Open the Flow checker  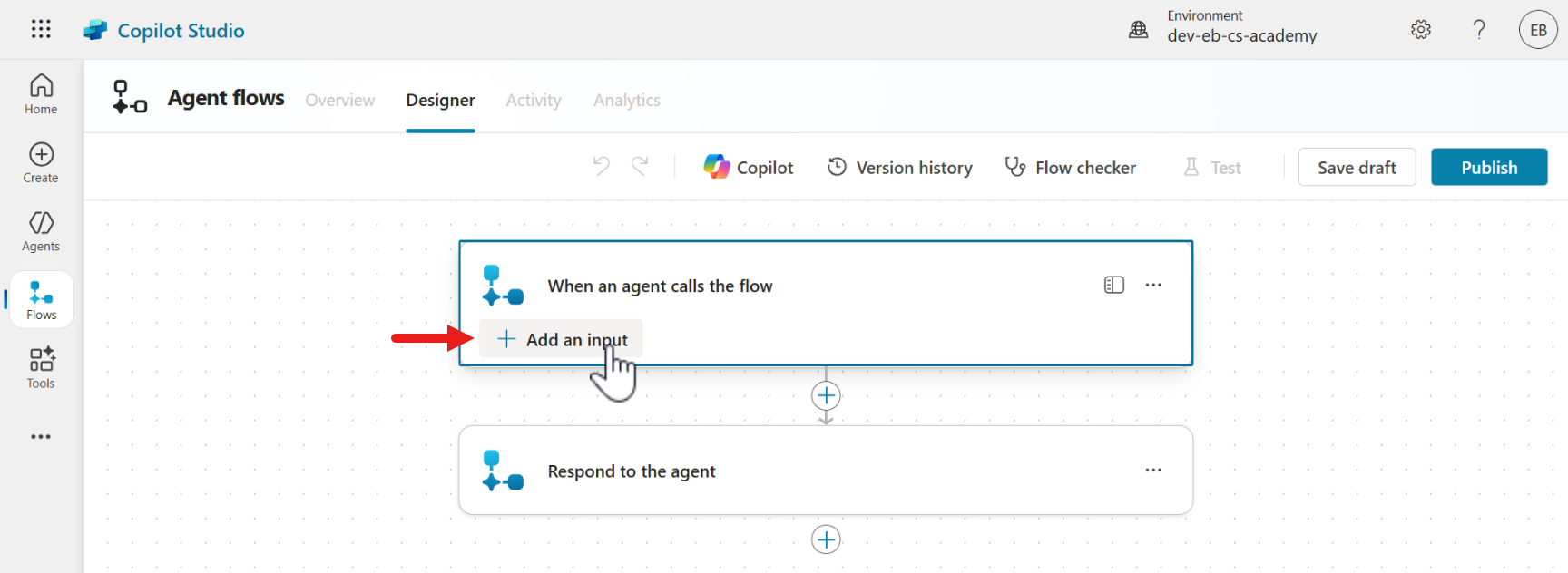tap(1071, 168)
